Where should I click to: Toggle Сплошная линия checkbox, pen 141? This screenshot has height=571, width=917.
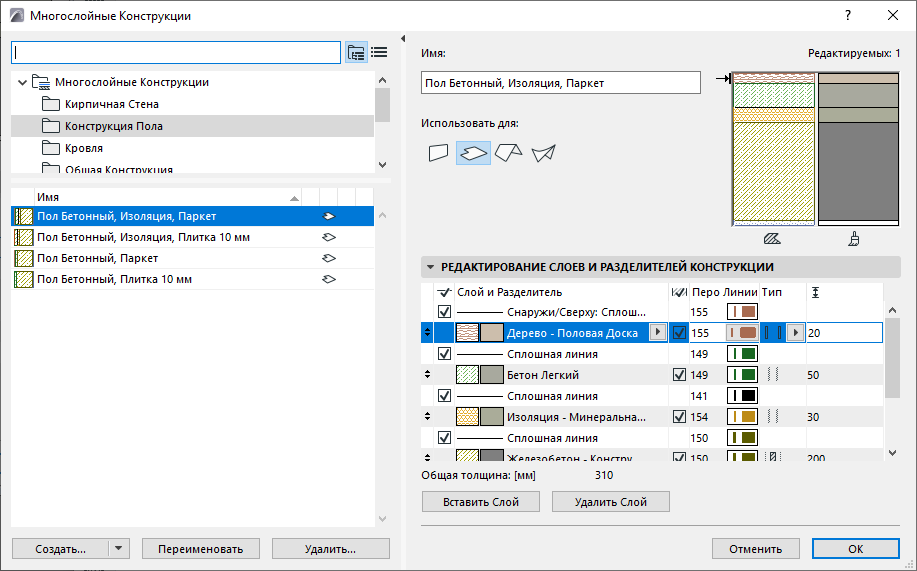click(x=444, y=396)
